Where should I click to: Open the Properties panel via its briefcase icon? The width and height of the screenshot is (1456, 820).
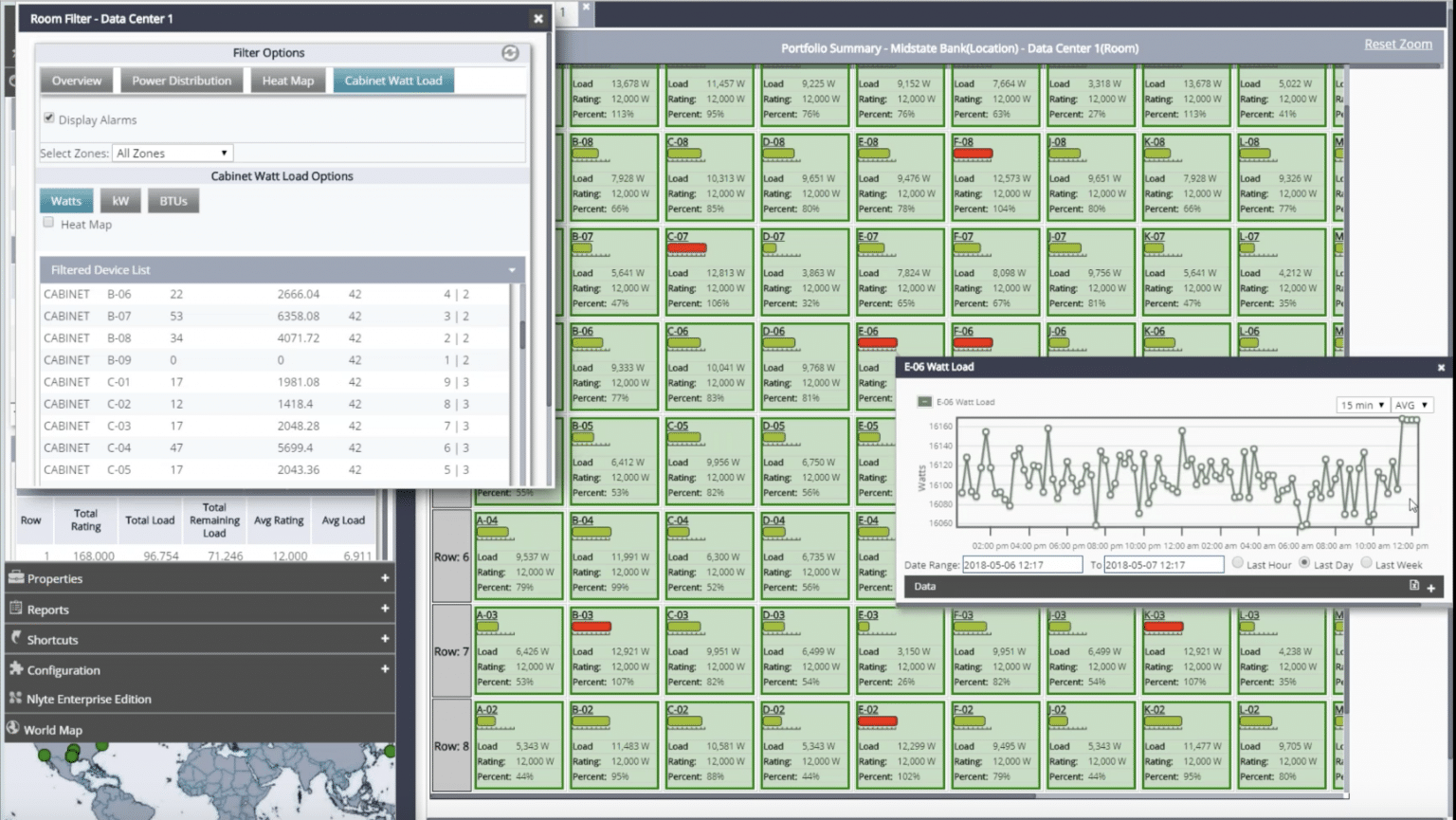click(15, 578)
